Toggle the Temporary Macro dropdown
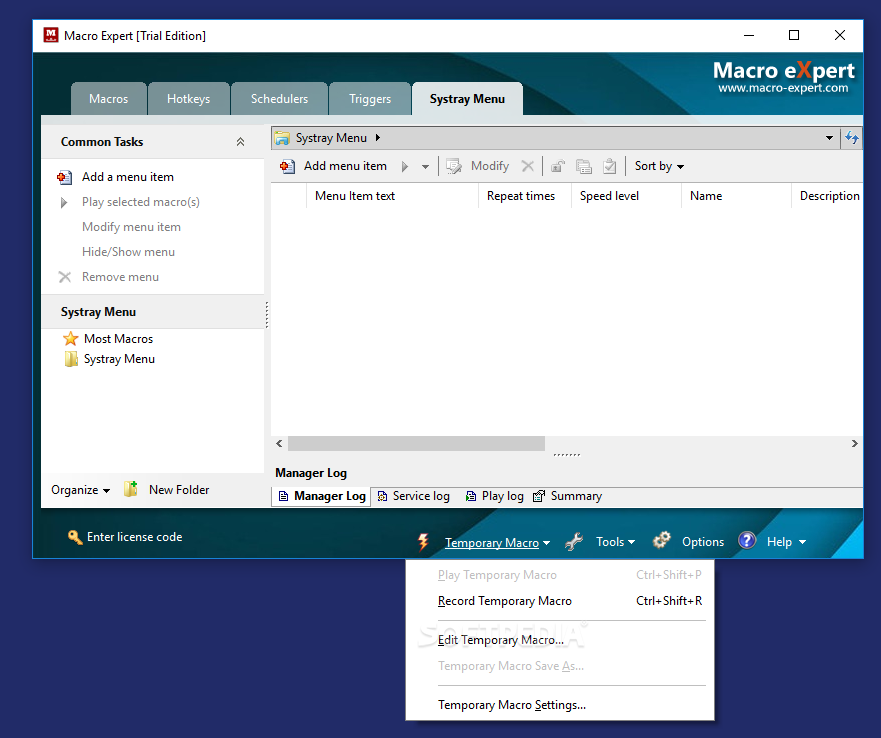The image size is (881, 738). pyautogui.click(x=497, y=543)
